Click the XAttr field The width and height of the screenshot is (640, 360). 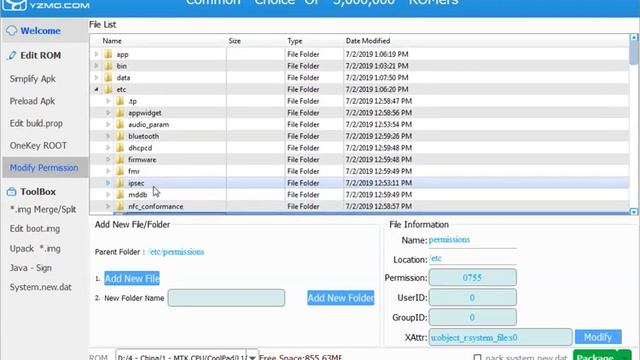(x=500, y=337)
